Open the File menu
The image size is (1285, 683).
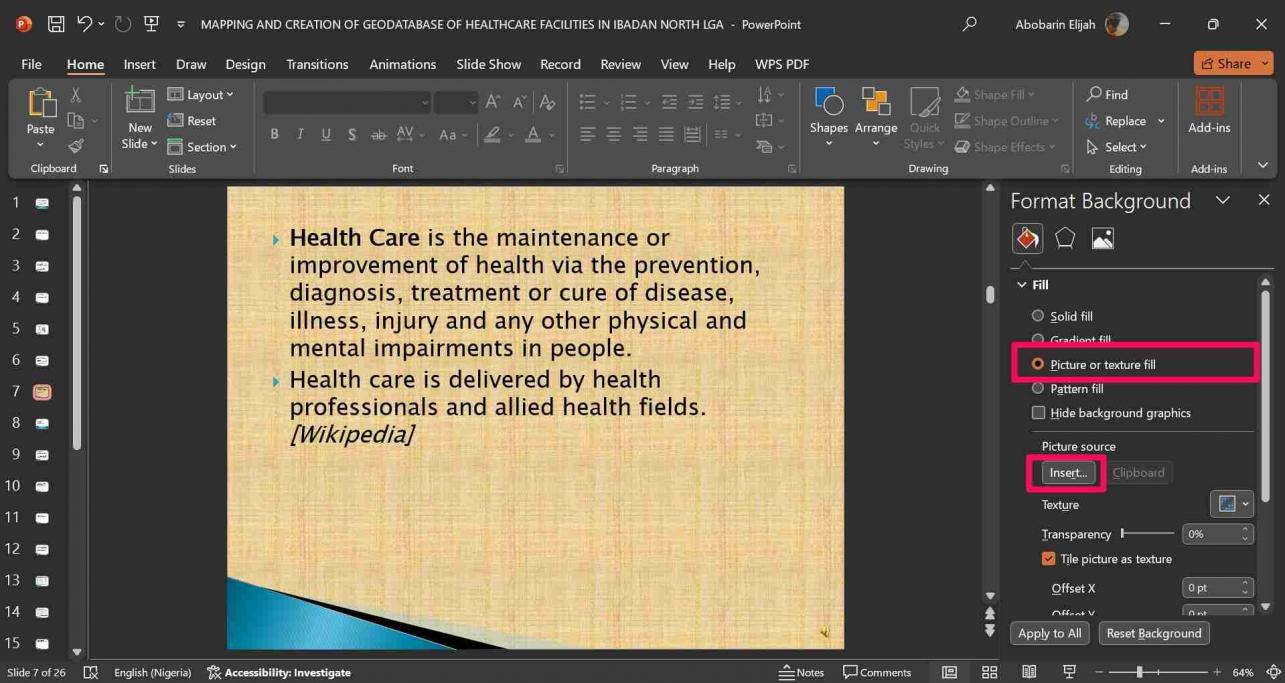(32, 64)
